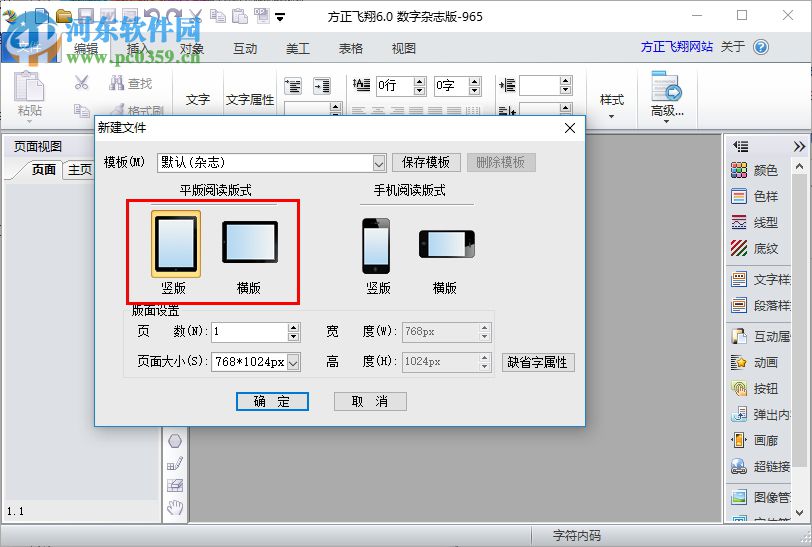
Task: Click down arrow of right panel scrollbar
Action: tap(800, 513)
